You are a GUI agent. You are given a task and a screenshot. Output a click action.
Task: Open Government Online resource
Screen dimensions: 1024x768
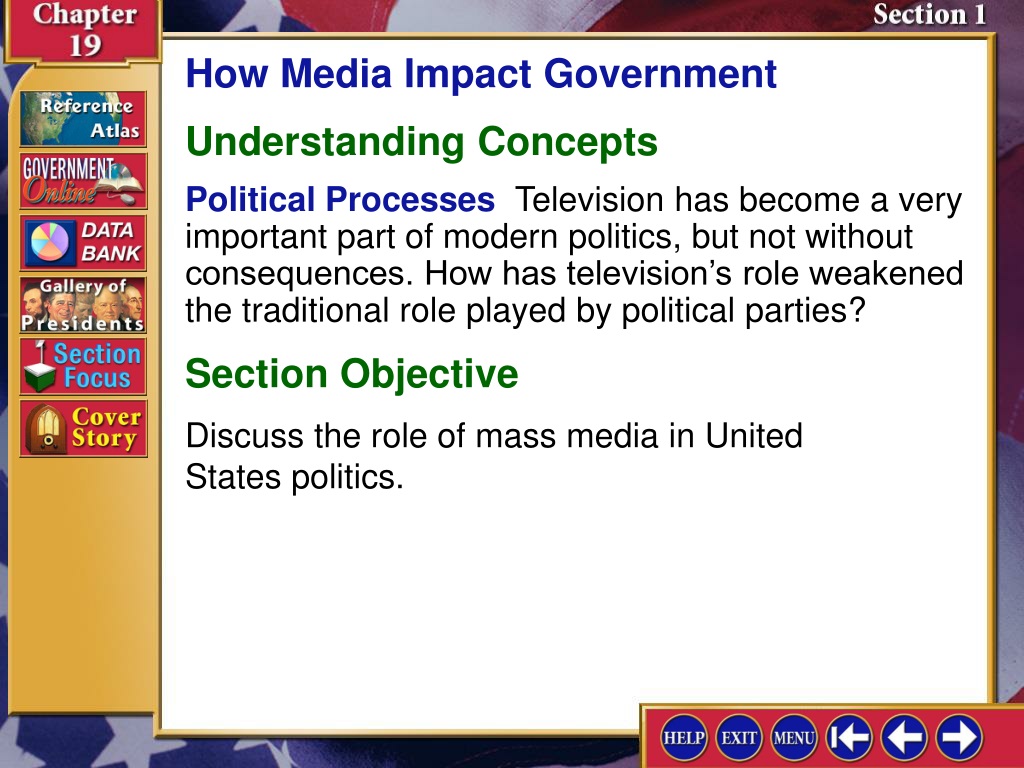click(x=83, y=181)
